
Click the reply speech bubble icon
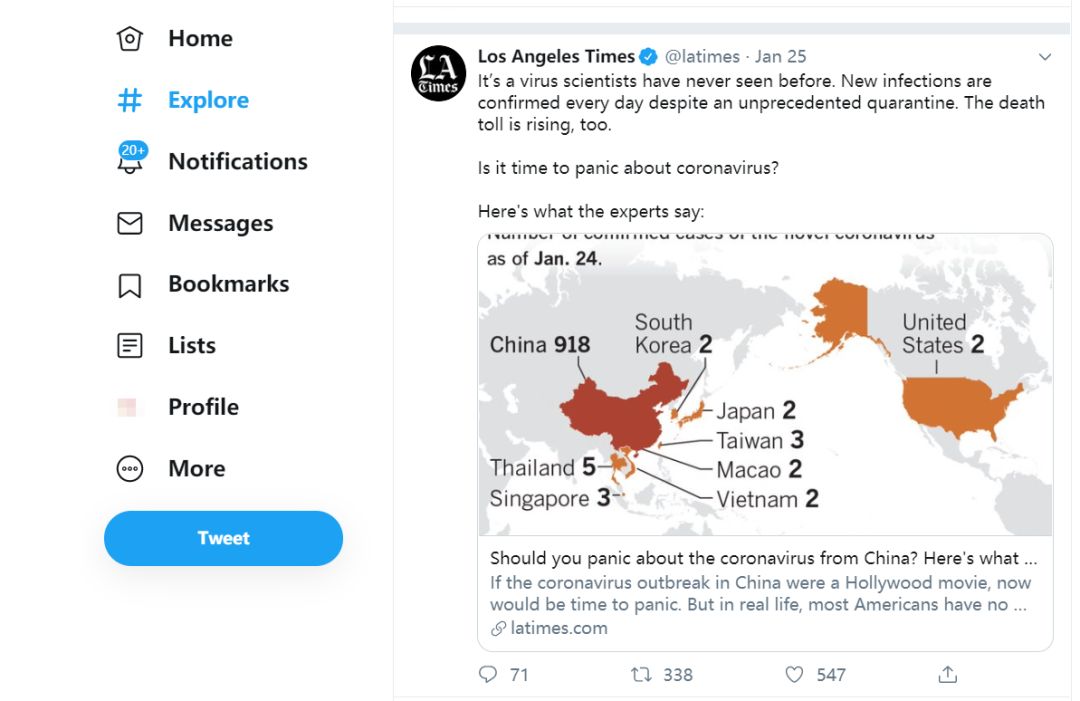[488, 674]
